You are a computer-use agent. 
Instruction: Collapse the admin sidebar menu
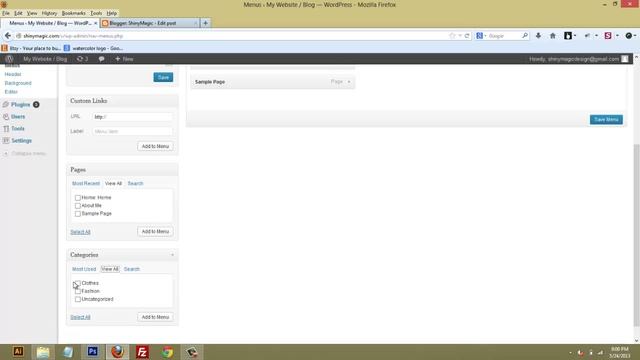tap(24, 153)
